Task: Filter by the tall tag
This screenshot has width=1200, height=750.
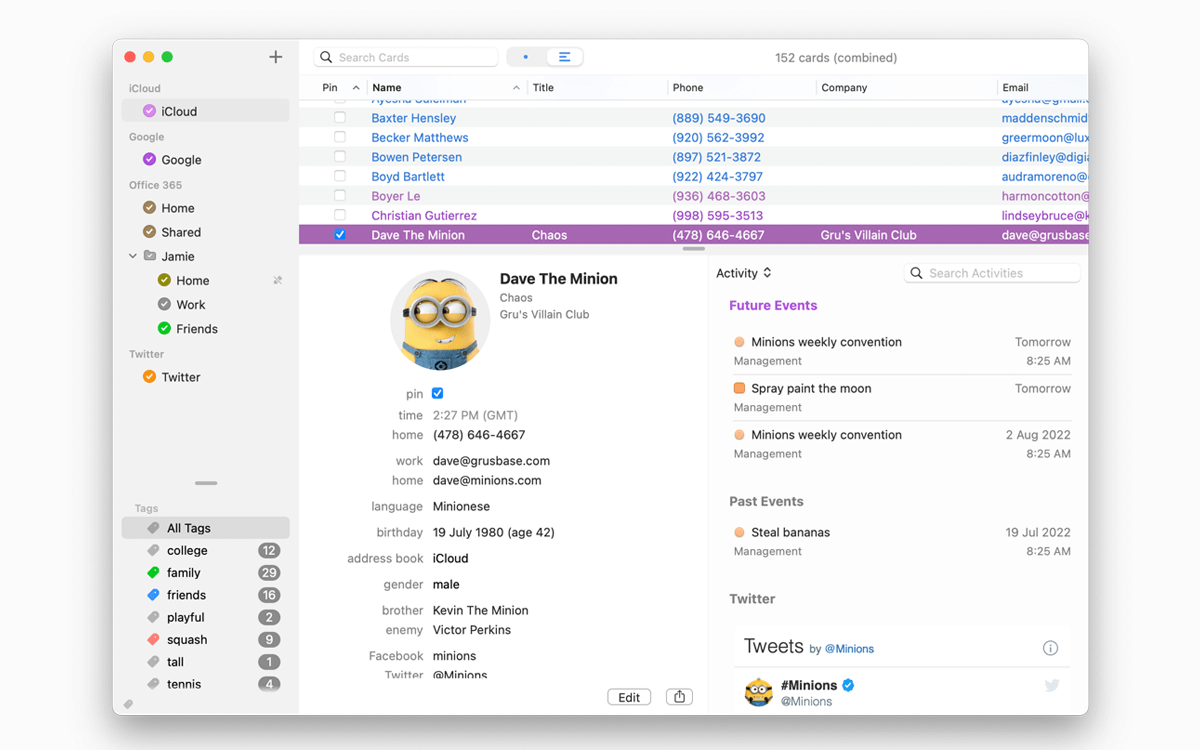Action: (206, 662)
